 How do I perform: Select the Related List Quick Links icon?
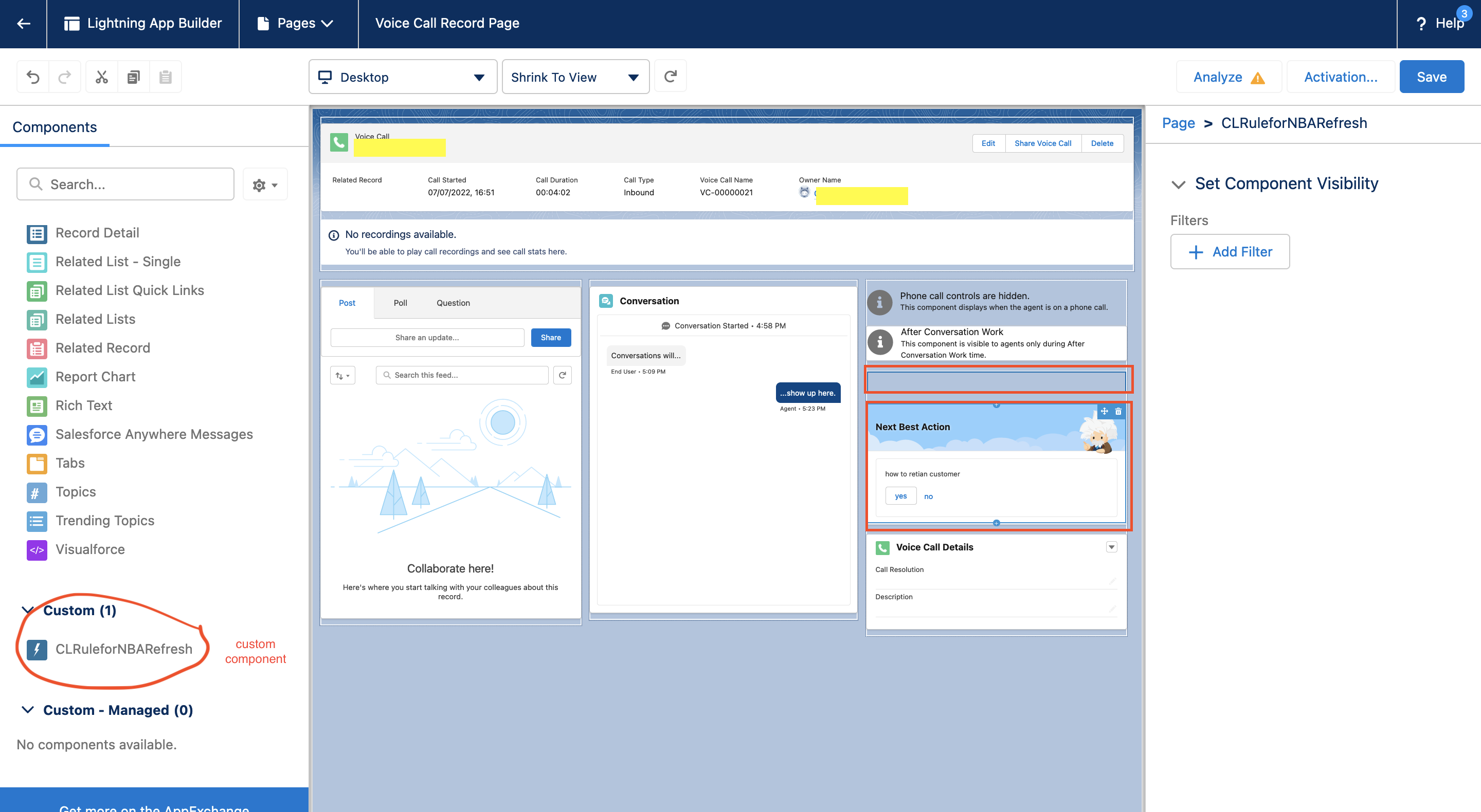[x=37, y=291]
